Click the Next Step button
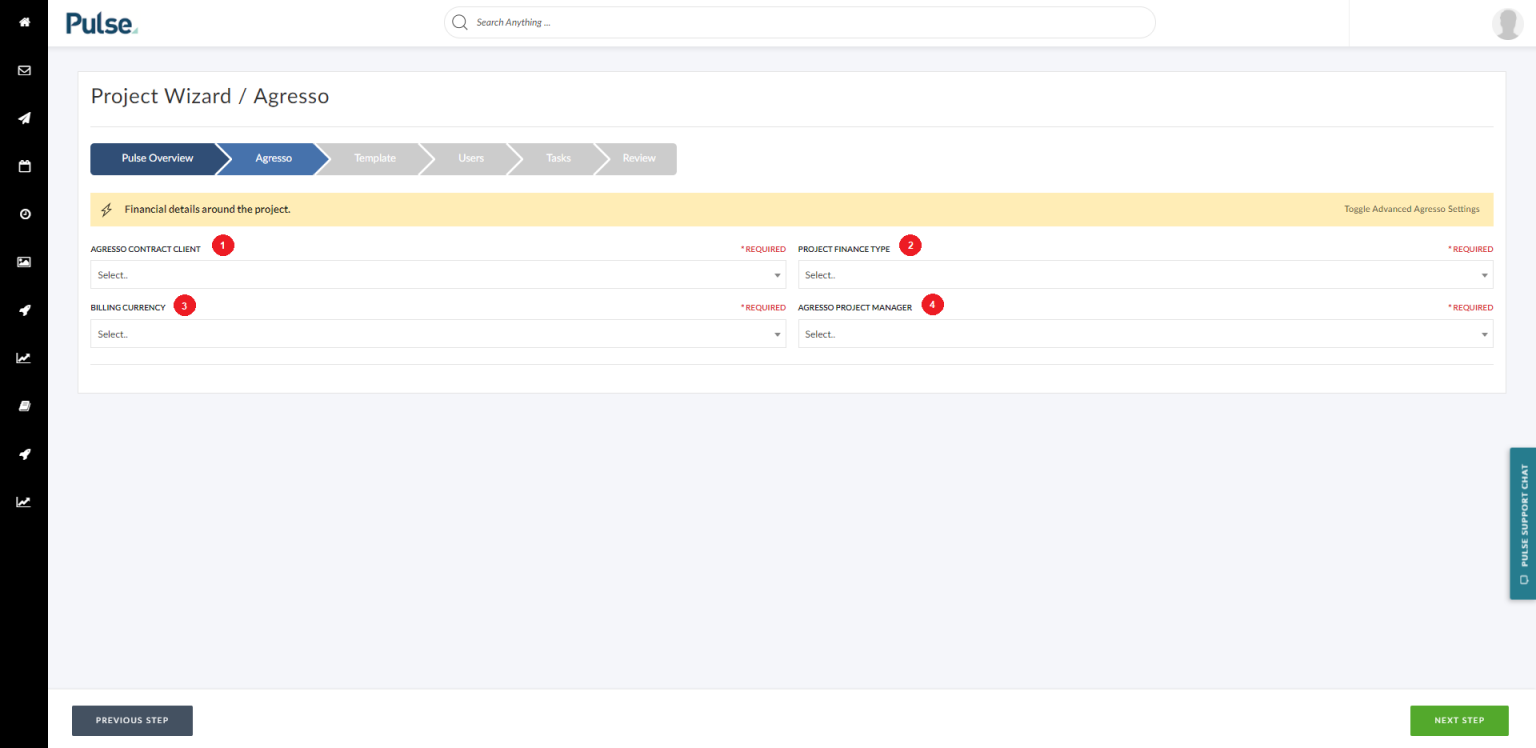Image resolution: width=1536 pixels, height=748 pixels. pyautogui.click(x=1459, y=720)
